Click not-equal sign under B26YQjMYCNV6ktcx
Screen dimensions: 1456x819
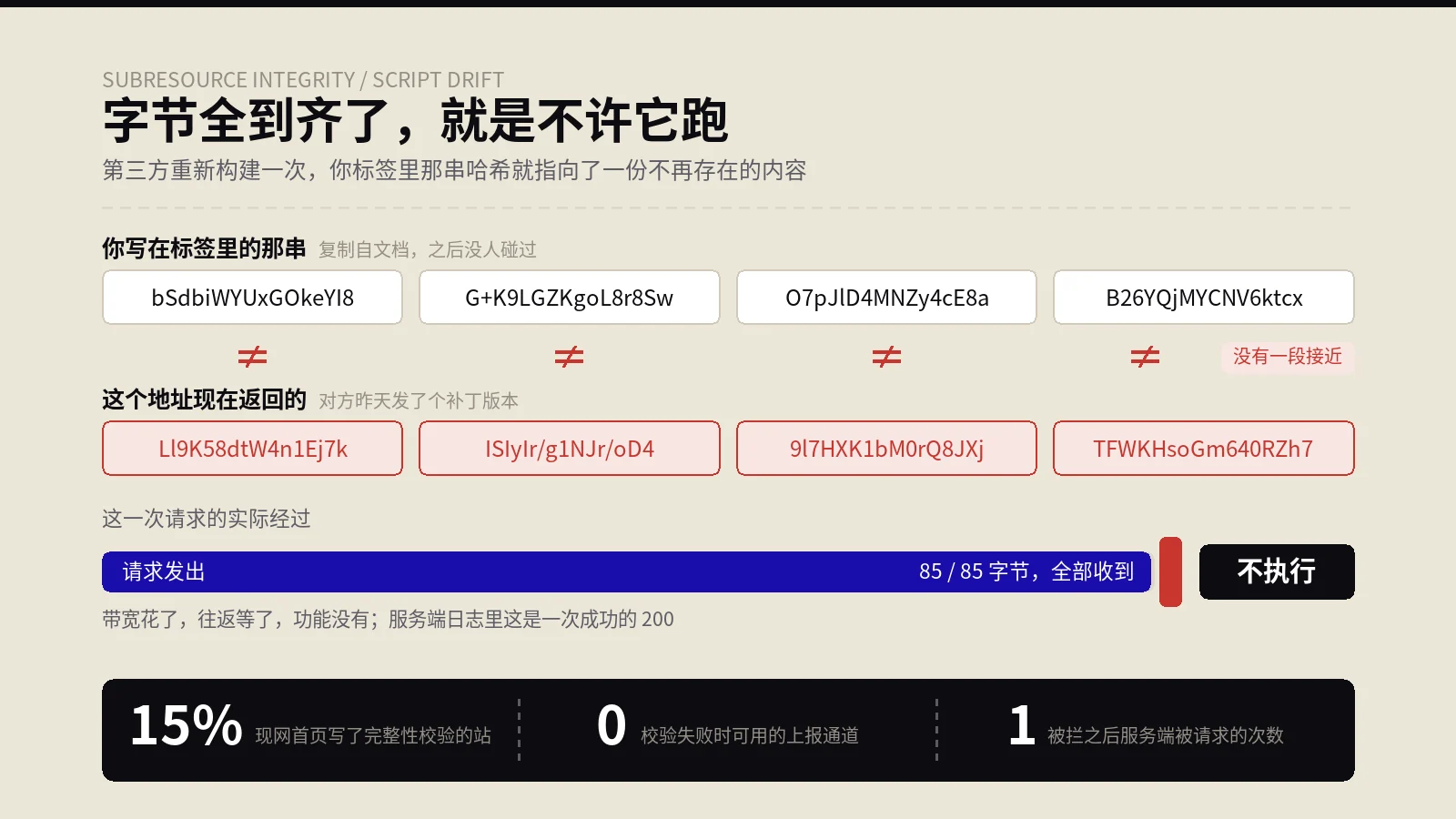[x=1145, y=357]
